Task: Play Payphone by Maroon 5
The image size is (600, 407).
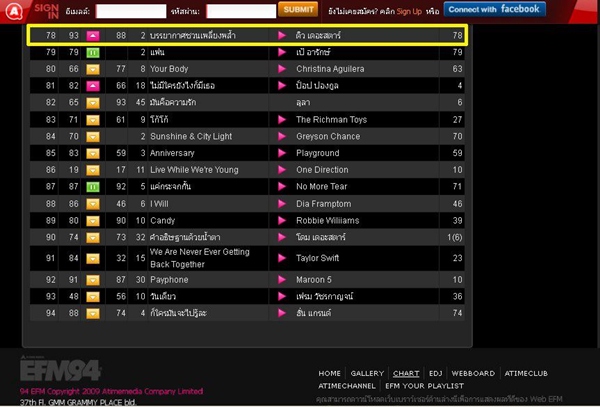Action: click(x=282, y=280)
